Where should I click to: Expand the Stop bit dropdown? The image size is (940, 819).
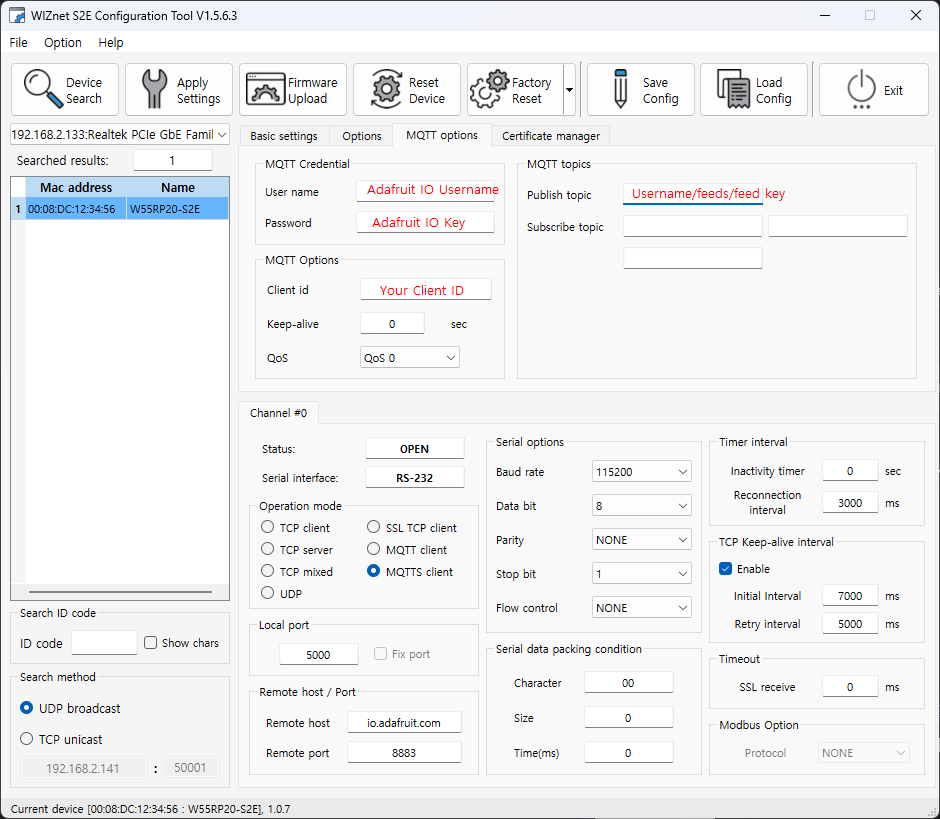click(x=641, y=574)
